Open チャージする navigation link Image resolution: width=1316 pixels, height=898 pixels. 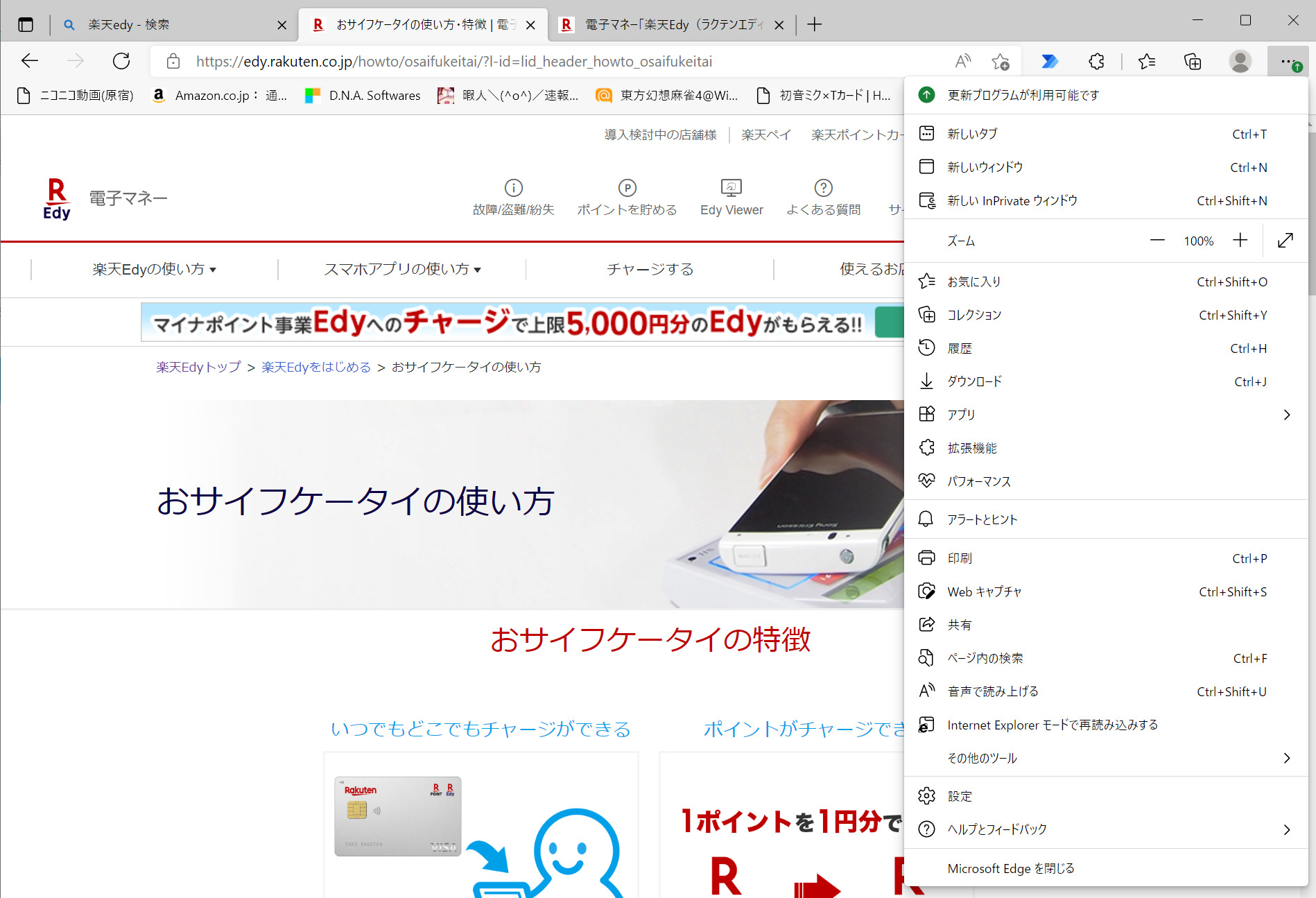(x=650, y=269)
